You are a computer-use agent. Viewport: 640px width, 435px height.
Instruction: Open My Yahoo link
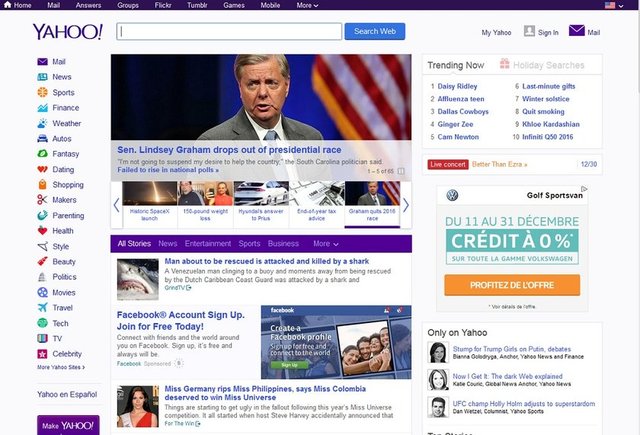(496, 33)
